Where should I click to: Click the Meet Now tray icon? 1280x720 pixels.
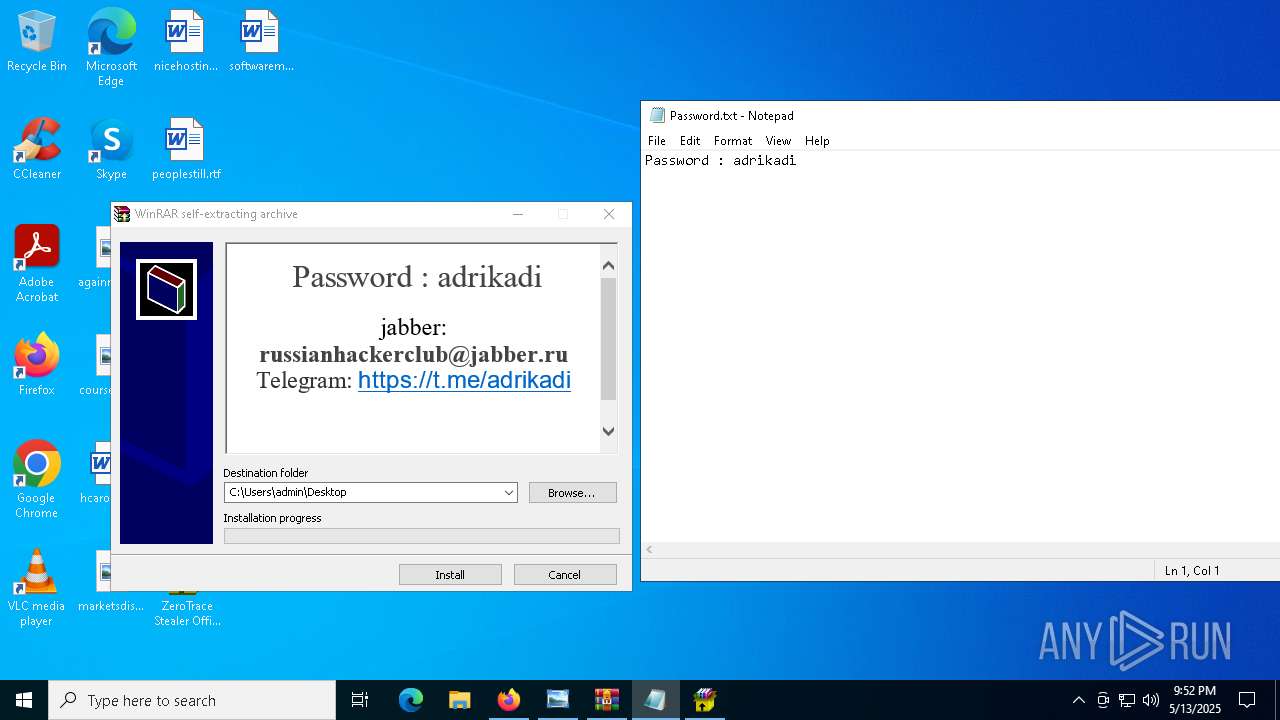point(1103,700)
